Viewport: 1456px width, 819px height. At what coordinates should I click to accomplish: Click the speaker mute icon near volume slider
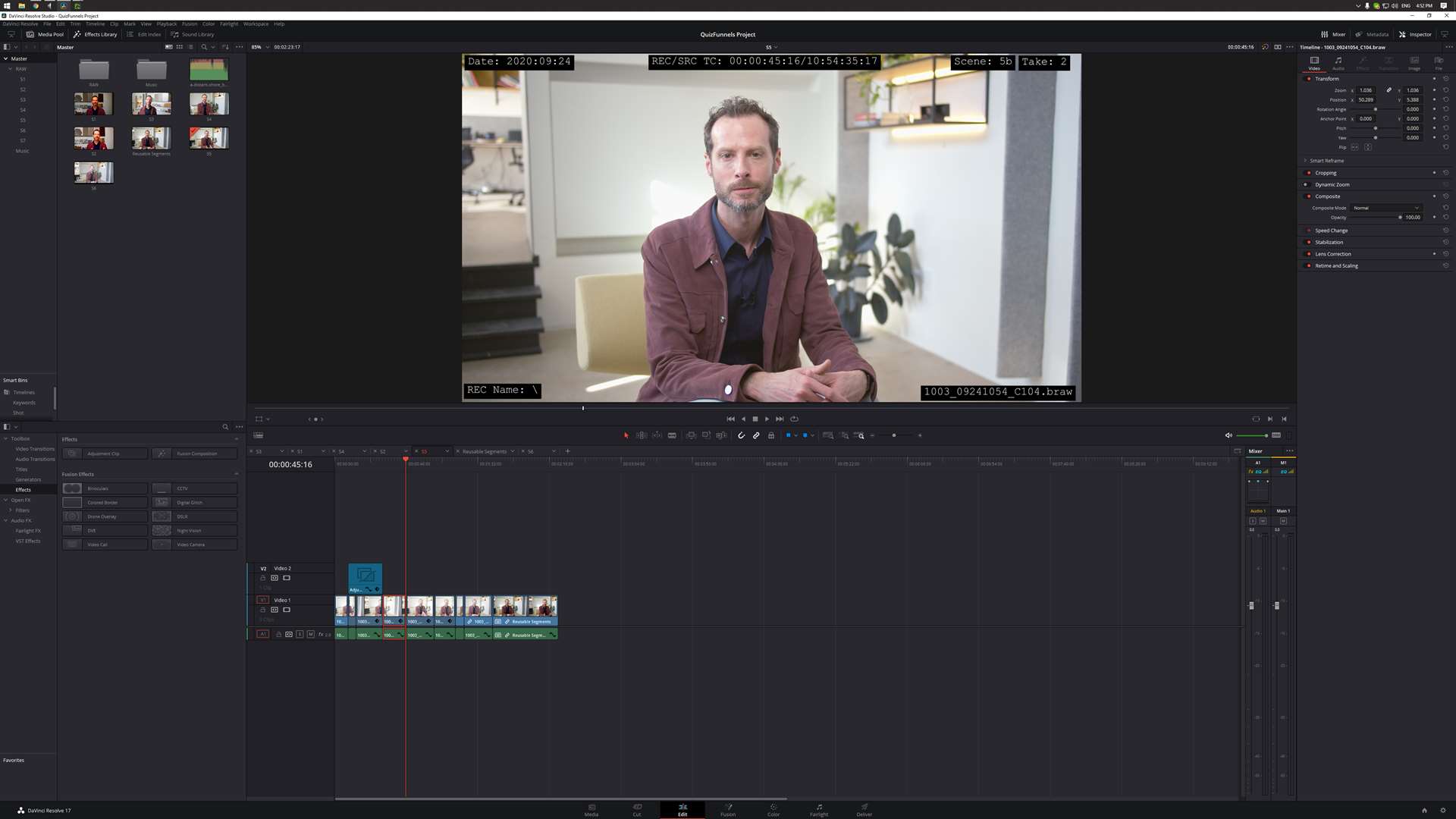pos(1228,435)
